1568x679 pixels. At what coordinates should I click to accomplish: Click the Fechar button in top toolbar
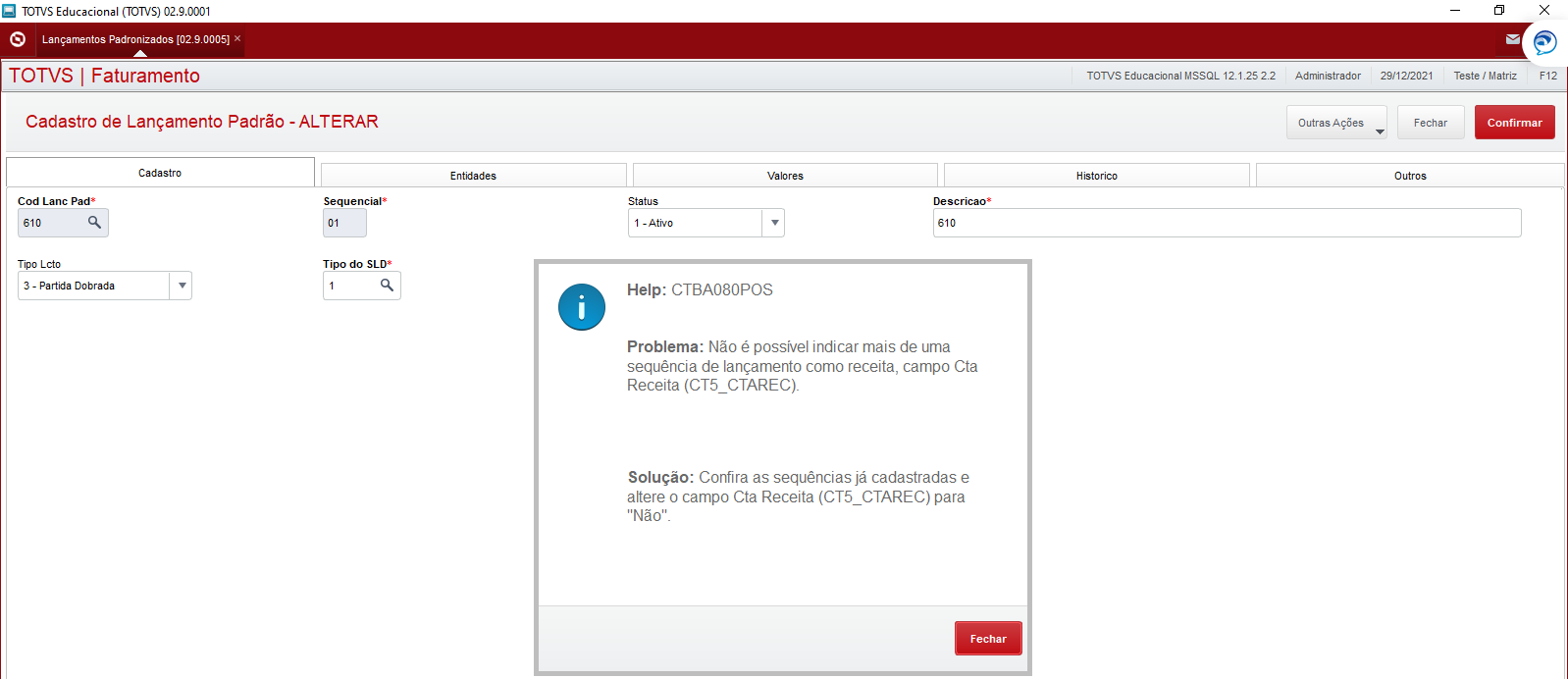tap(1431, 123)
